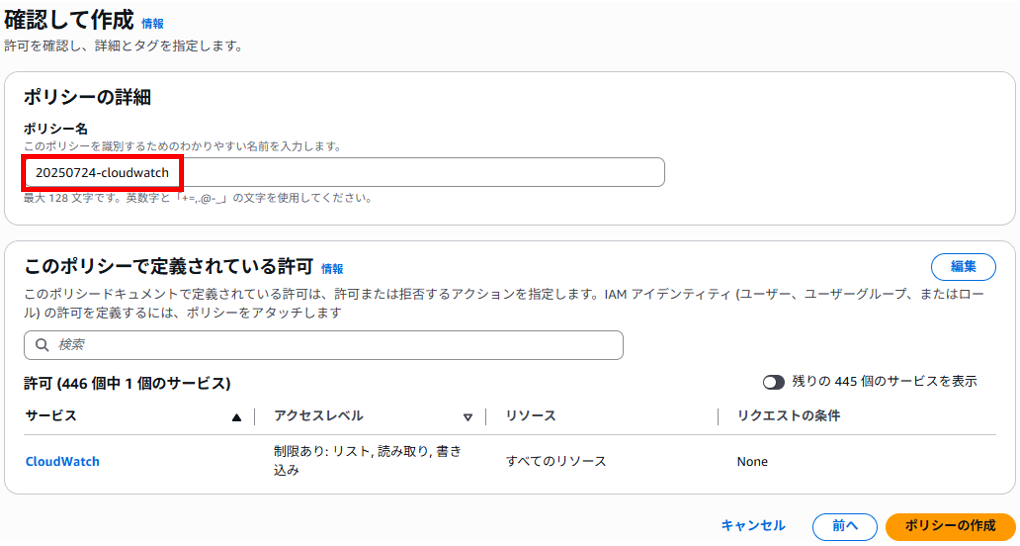The height and width of the screenshot is (546, 1020).
Task: Click ポリシーの作成 button
Action: 950,526
